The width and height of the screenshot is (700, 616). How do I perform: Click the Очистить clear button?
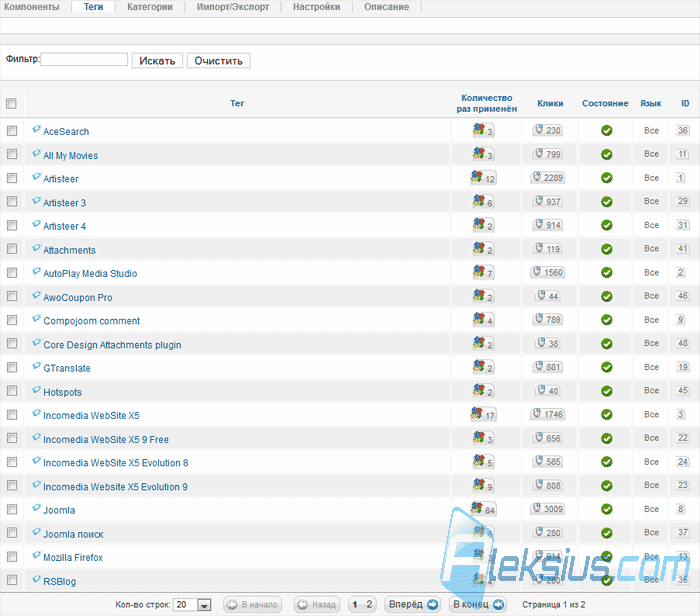(218, 61)
